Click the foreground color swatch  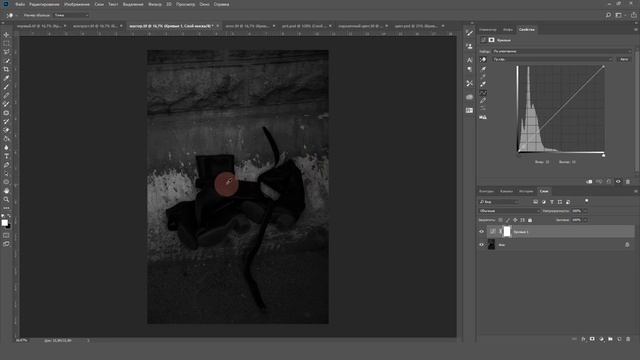click(x=4, y=222)
